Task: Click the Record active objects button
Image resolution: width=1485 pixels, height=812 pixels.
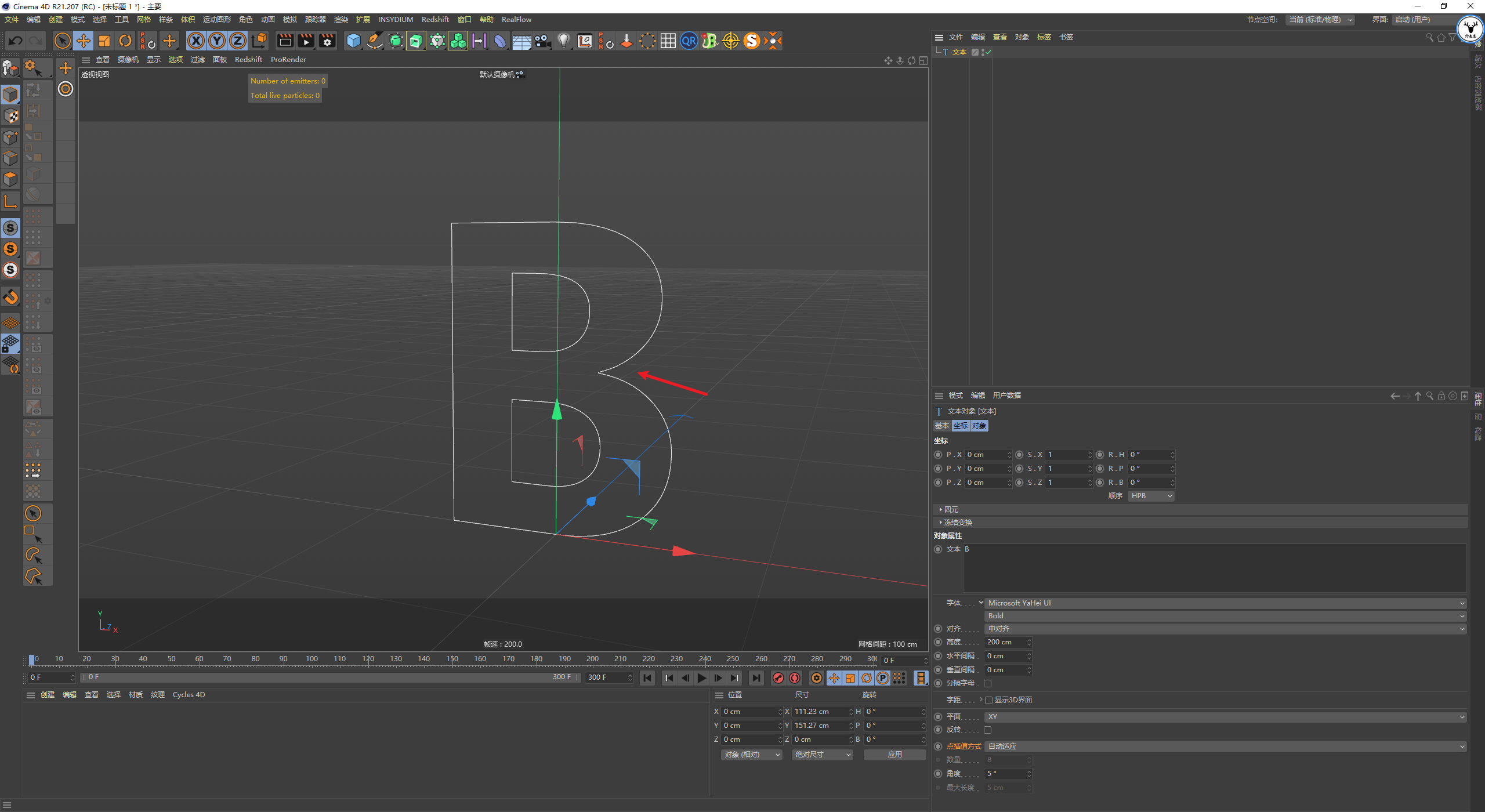Action: click(778, 678)
